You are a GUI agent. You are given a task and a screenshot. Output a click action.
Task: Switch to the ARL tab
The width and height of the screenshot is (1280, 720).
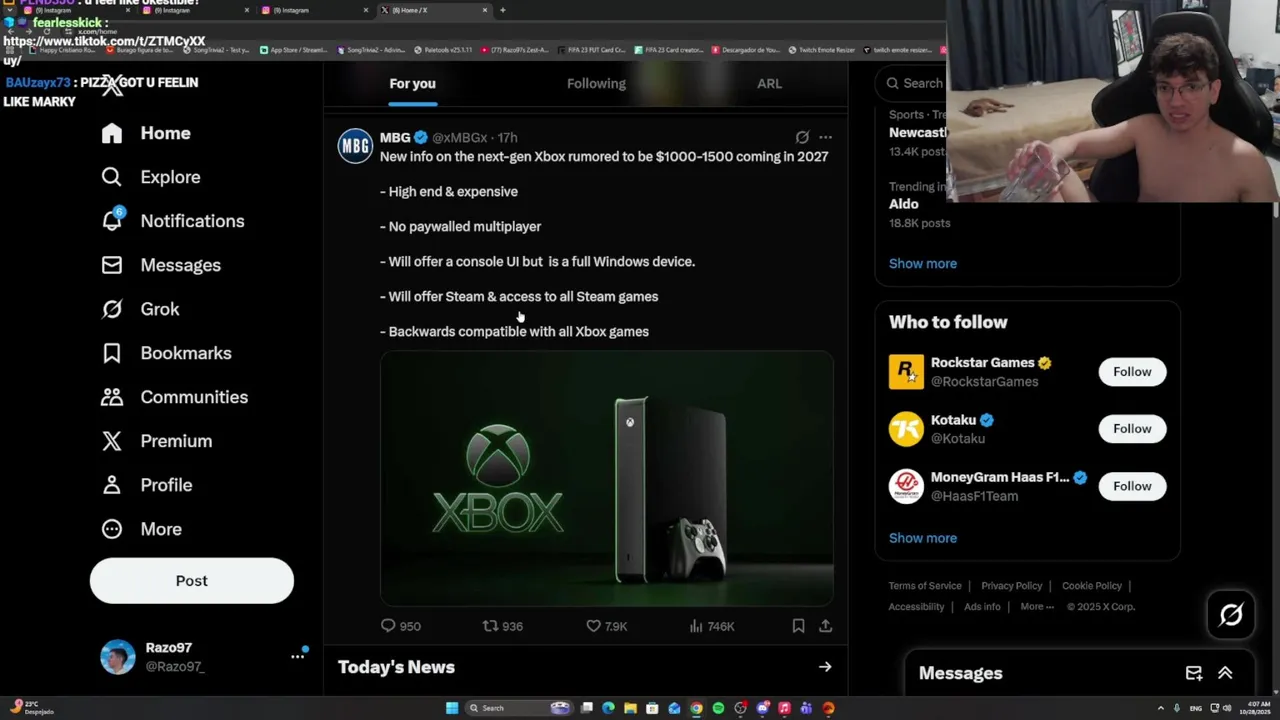pyautogui.click(x=769, y=84)
